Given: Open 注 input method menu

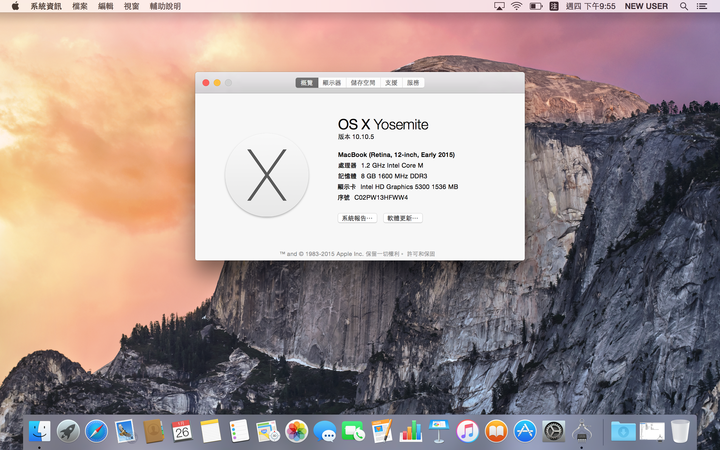Looking at the screenshot, I should [x=554, y=6].
